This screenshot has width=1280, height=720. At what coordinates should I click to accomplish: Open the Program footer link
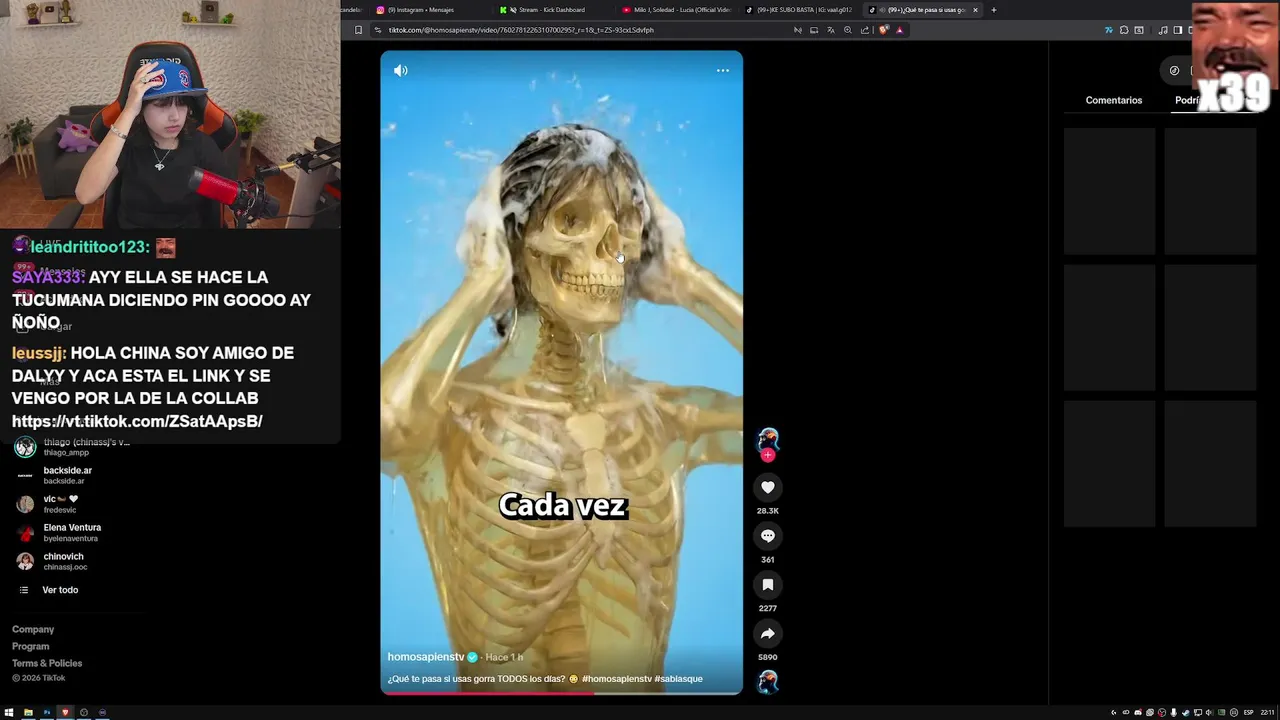coord(30,646)
